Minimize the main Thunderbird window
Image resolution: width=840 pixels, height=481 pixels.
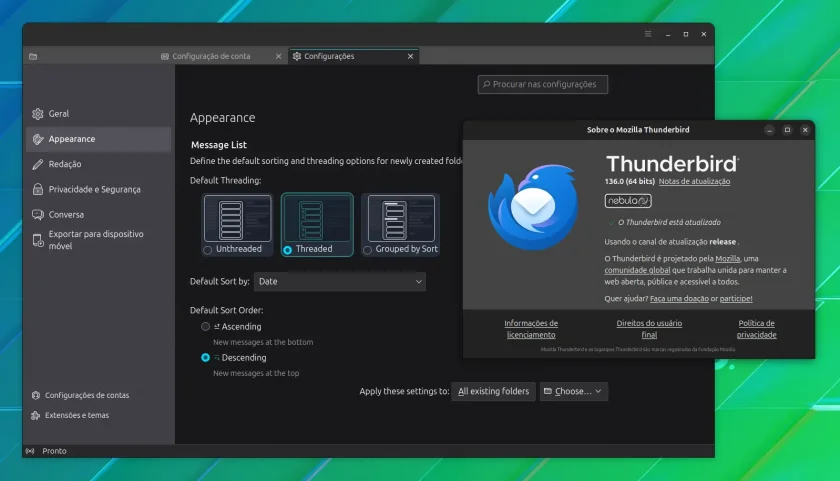point(668,34)
